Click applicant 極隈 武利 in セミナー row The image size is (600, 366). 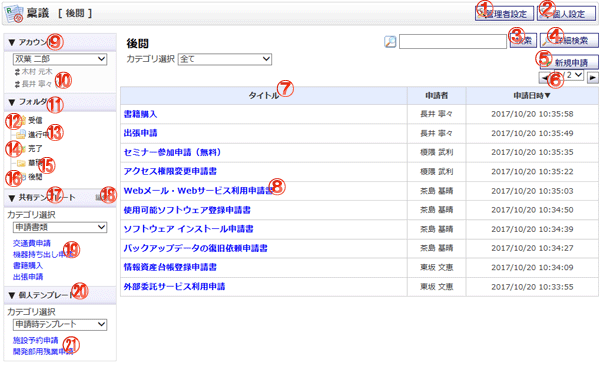pyautogui.click(x=437, y=152)
